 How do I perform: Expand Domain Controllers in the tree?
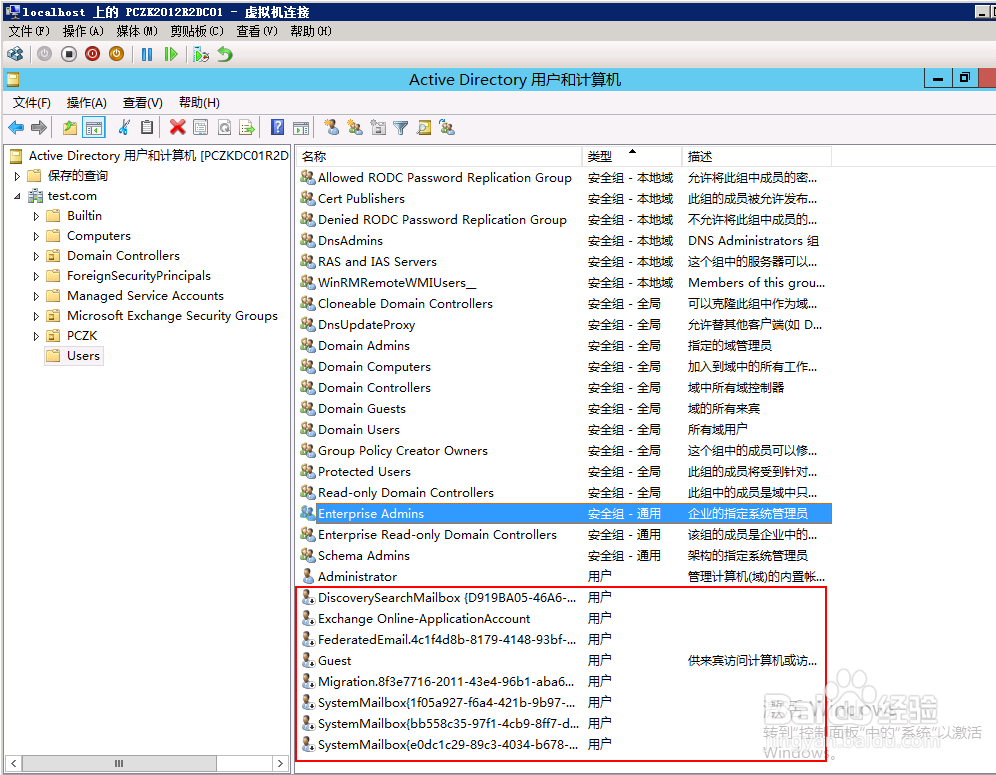tap(36, 256)
